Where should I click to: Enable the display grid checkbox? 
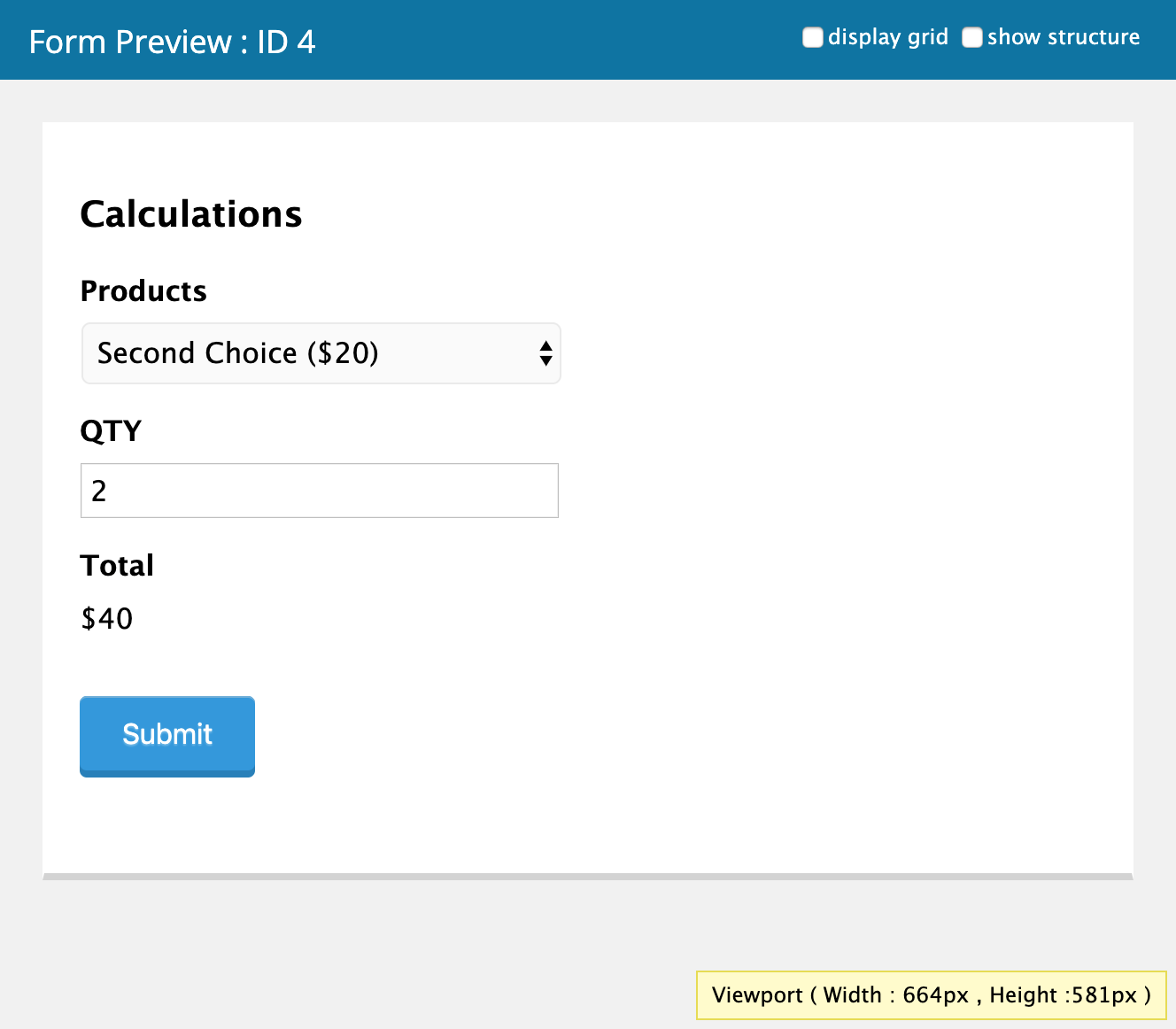(x=812, y=37)
